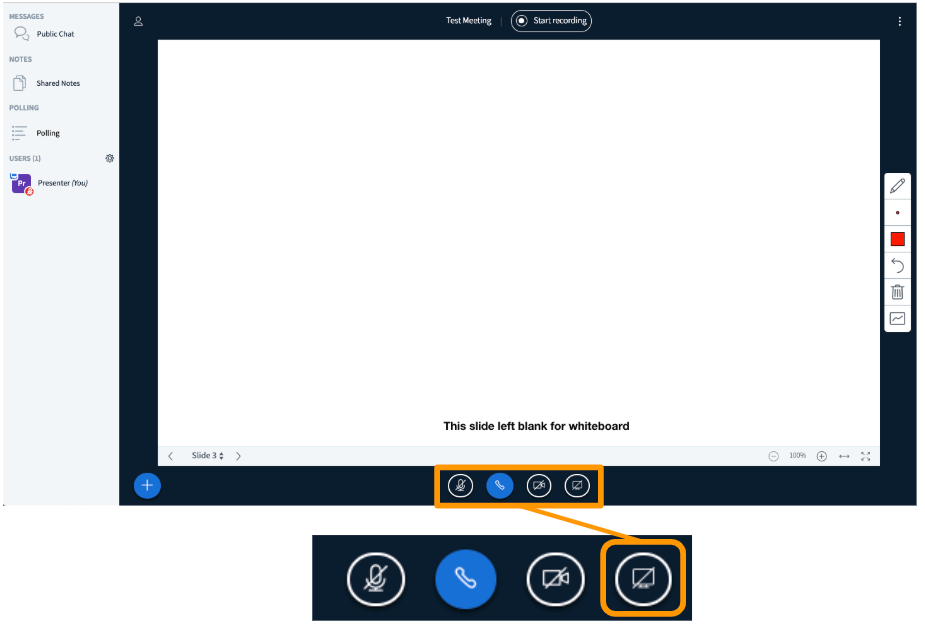925x631 pixels.
Task: Turn on multi-user whiteboard mode
Action: coord(897,319)
